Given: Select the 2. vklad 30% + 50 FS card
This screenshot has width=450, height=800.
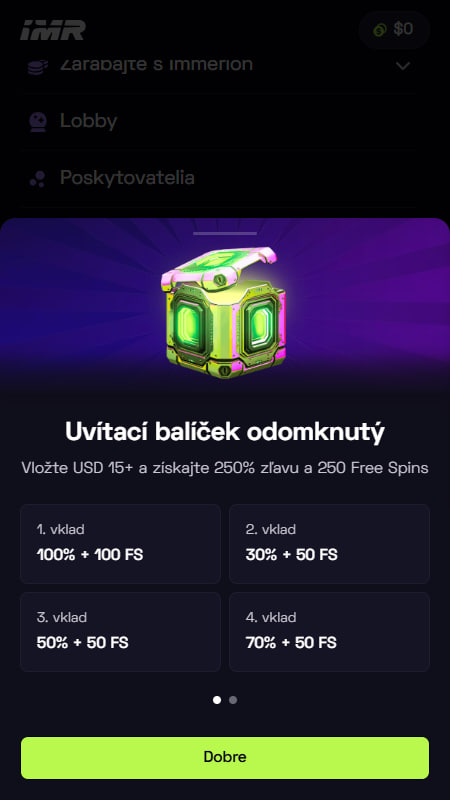Looking at the screenshot, I should (329, 544).
